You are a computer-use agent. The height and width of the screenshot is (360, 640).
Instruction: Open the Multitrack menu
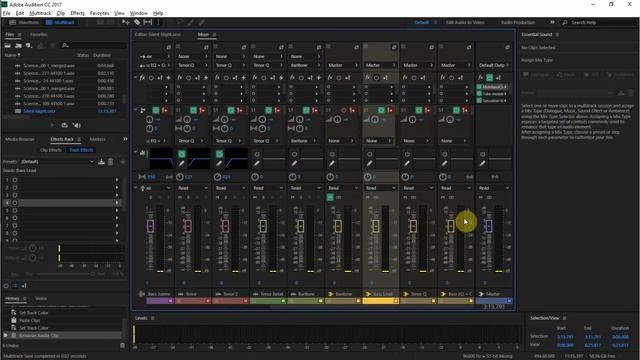pyautogui.click(x=40, y=13)
